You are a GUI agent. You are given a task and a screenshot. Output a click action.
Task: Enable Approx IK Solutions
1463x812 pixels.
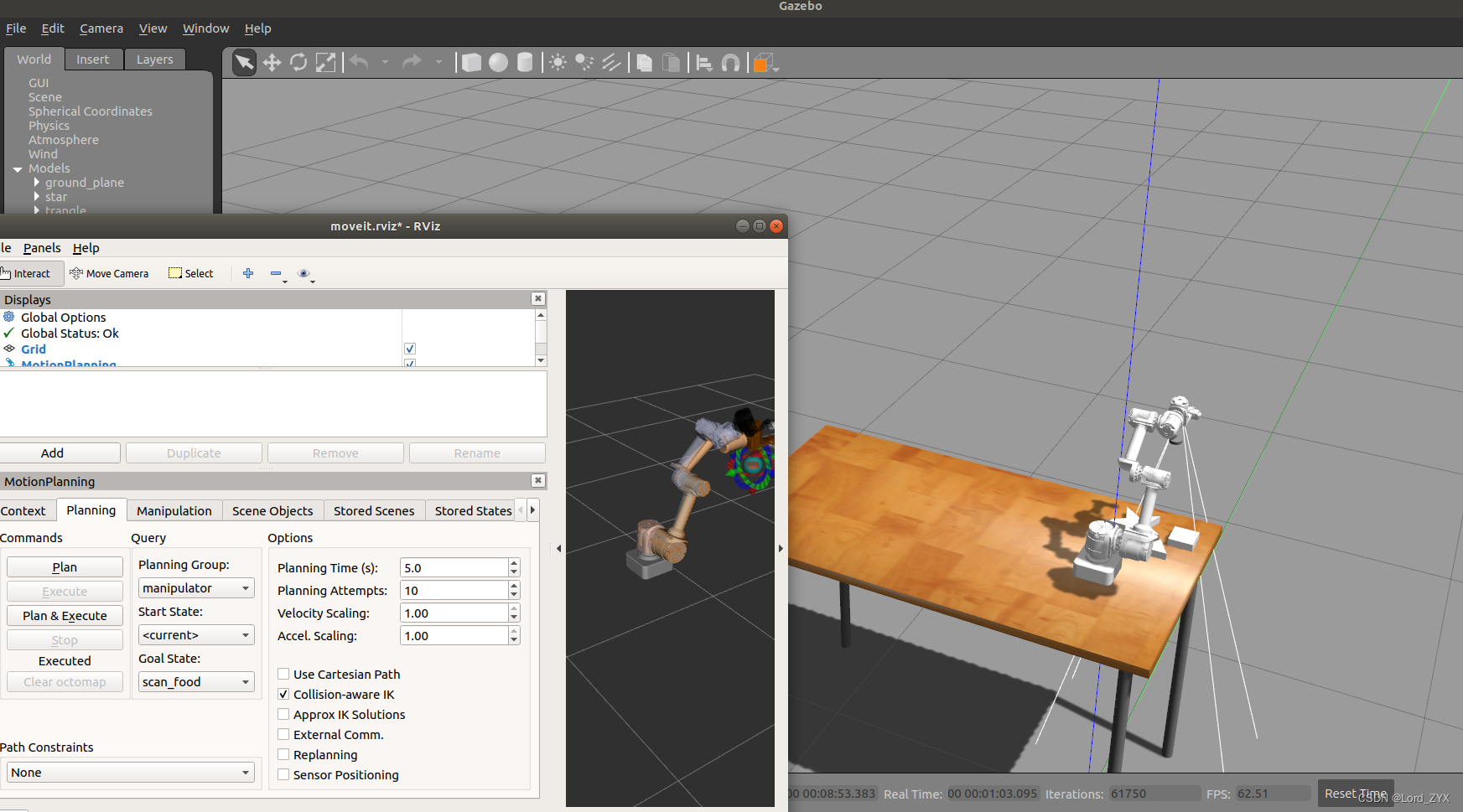[x=283, y=714]
